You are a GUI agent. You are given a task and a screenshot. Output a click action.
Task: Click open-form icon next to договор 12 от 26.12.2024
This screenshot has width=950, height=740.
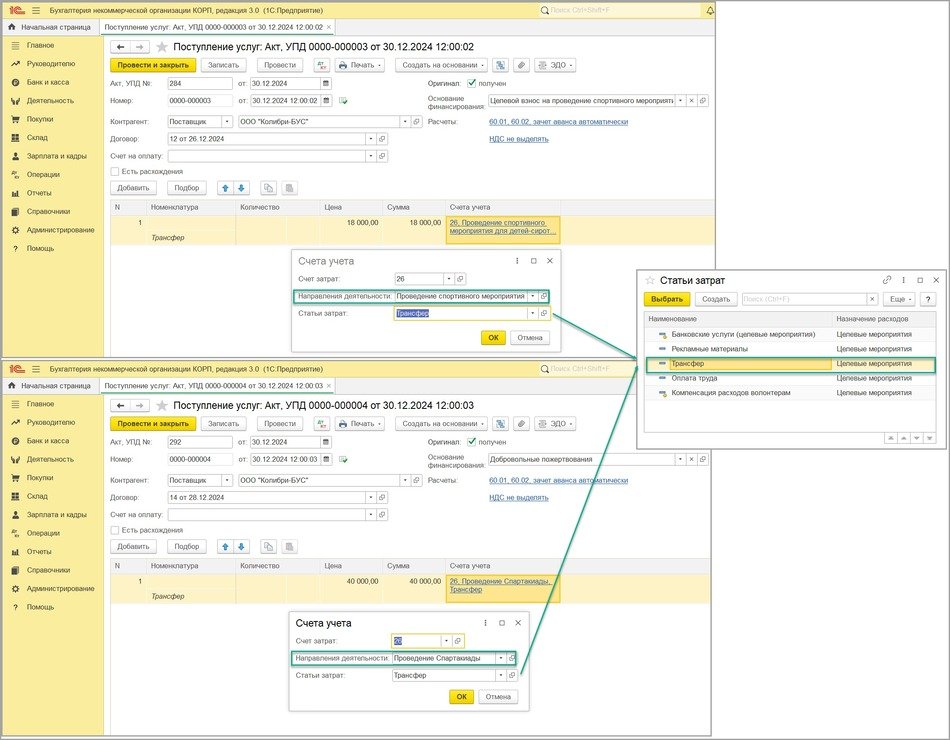coord(382,139)
